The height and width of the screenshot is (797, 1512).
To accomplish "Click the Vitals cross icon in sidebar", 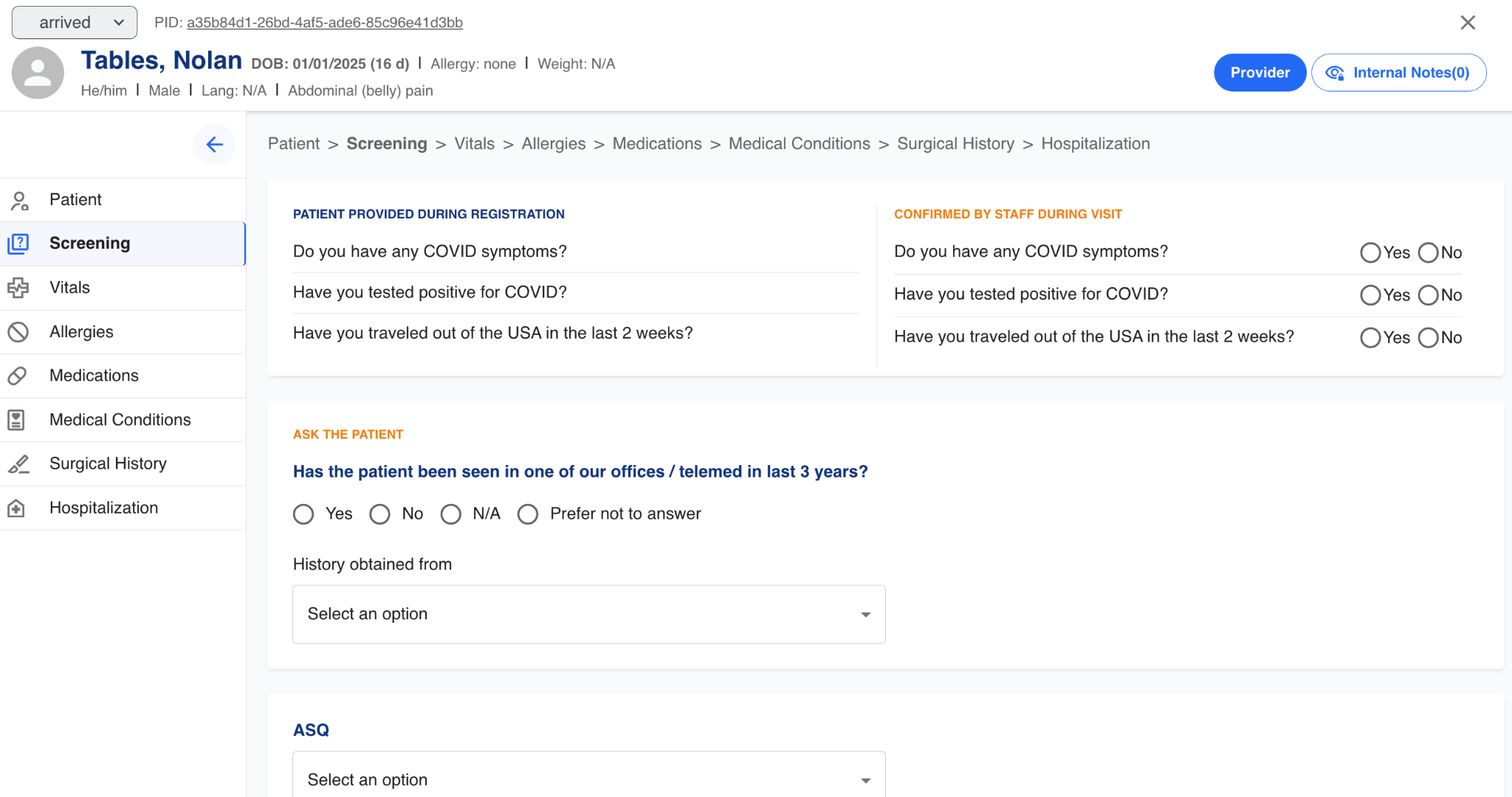I will pyautogui.click(x=18, y=288).
